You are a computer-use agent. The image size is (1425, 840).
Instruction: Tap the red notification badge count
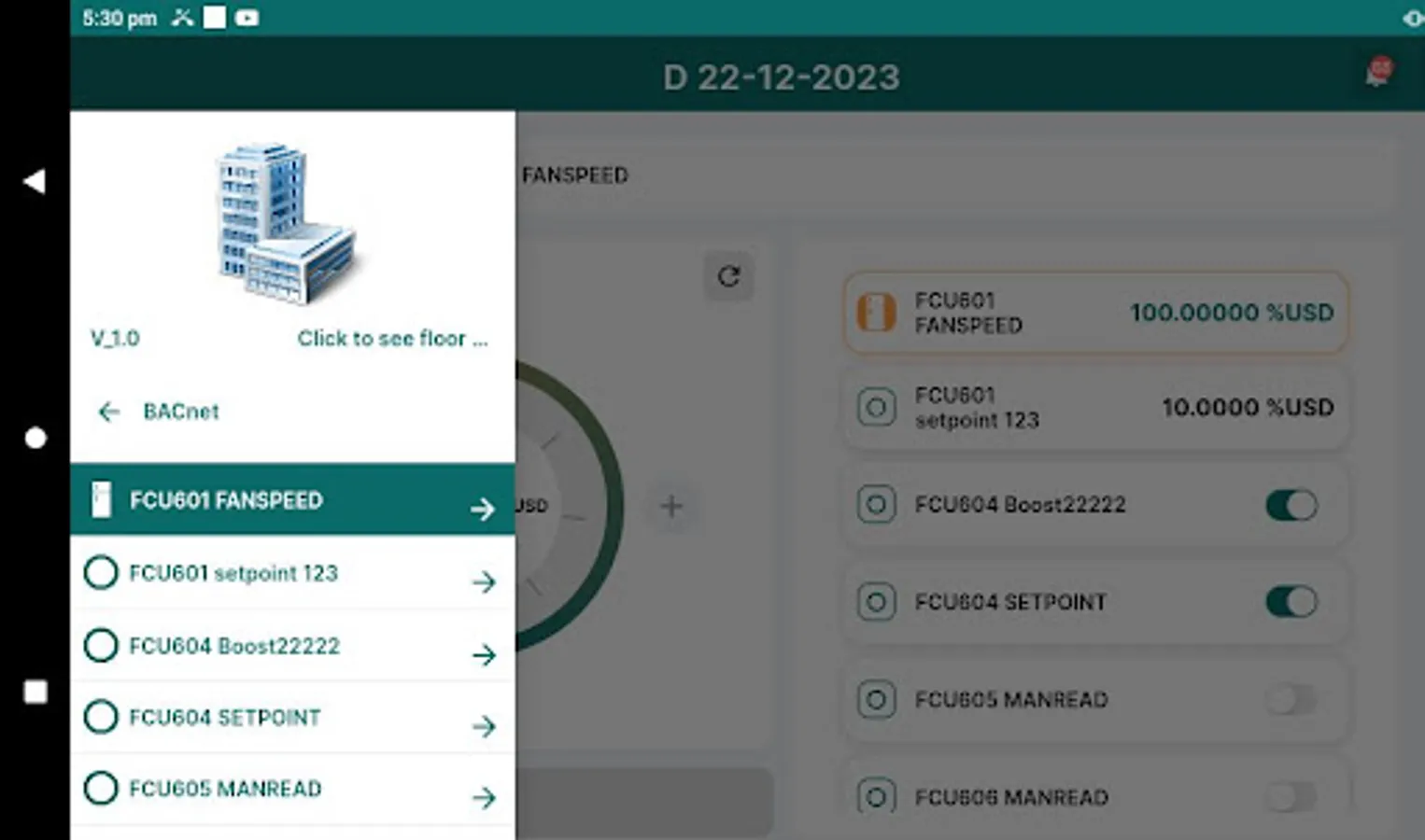coord(1378,67)
